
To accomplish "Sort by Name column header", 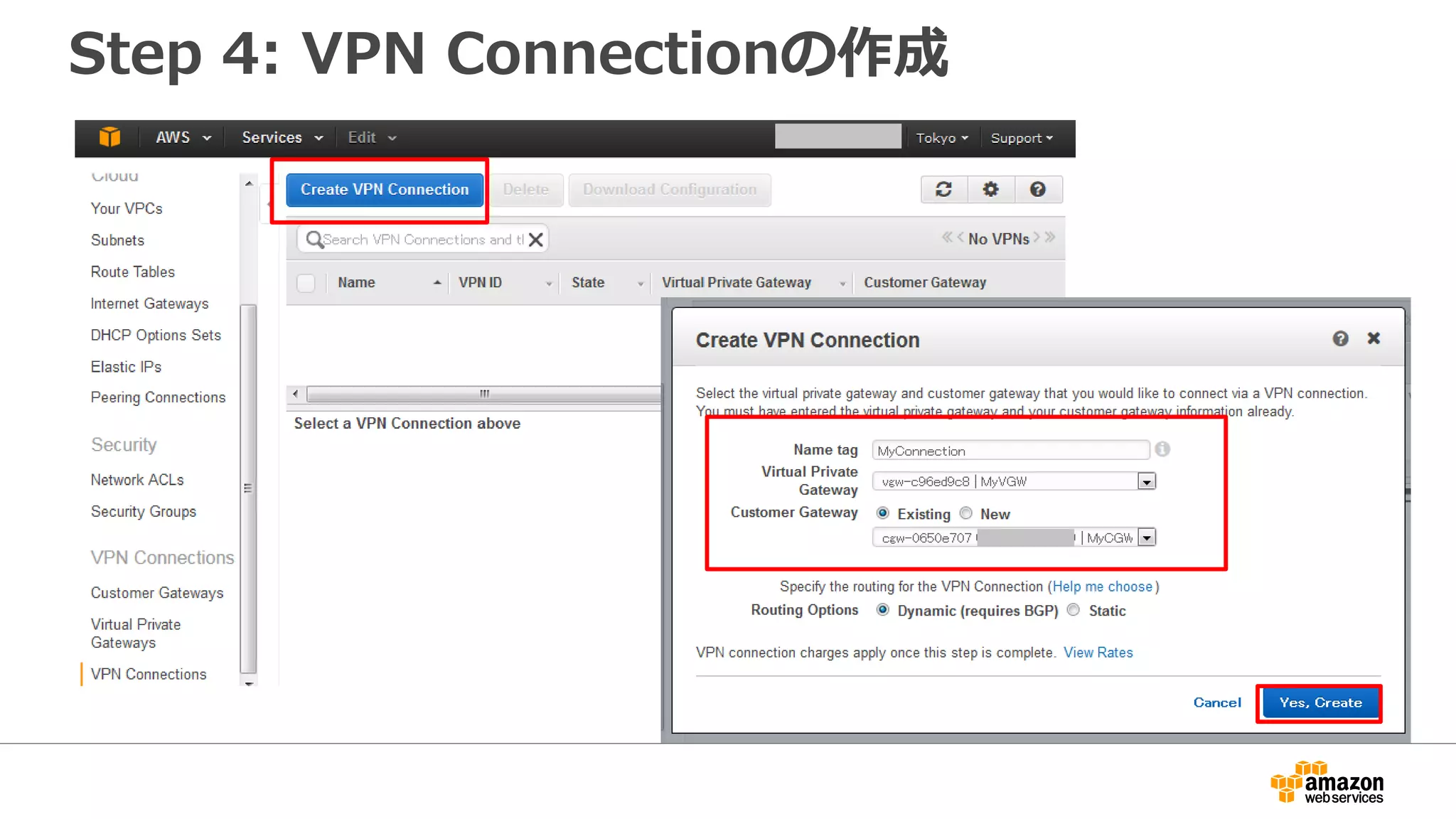I will pyautogui.click(x=356, y=282).
